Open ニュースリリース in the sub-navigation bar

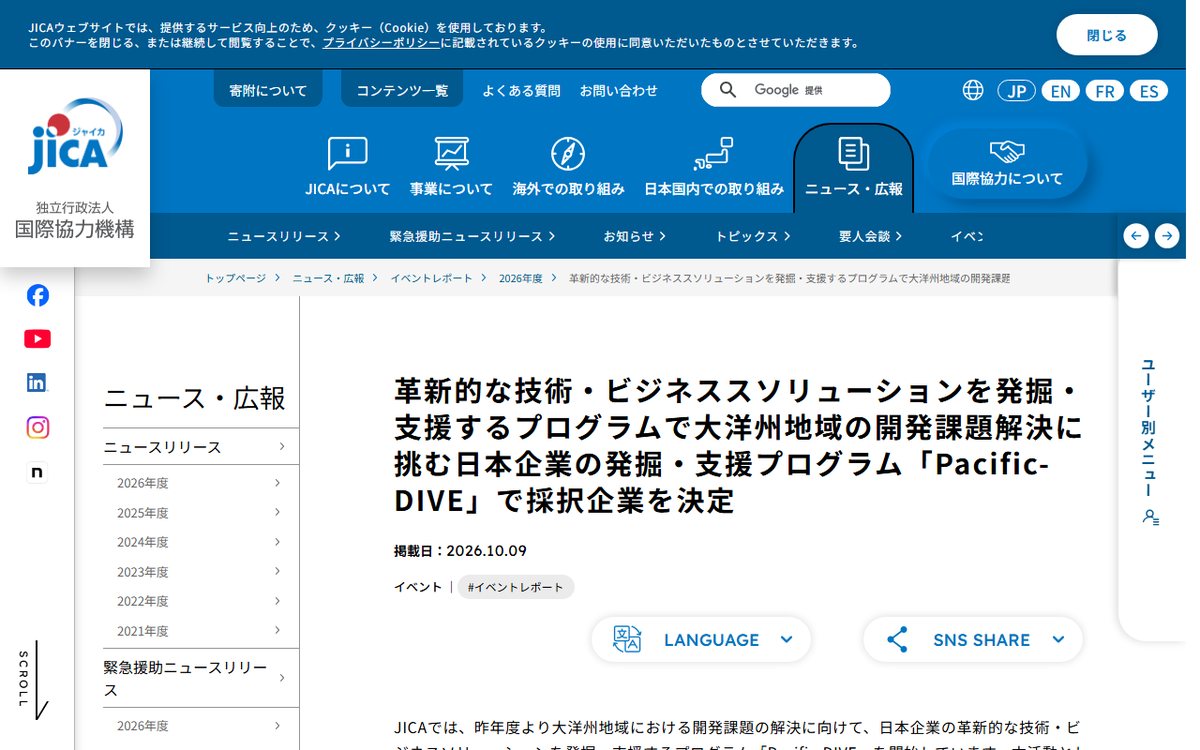tap(284, 236)
